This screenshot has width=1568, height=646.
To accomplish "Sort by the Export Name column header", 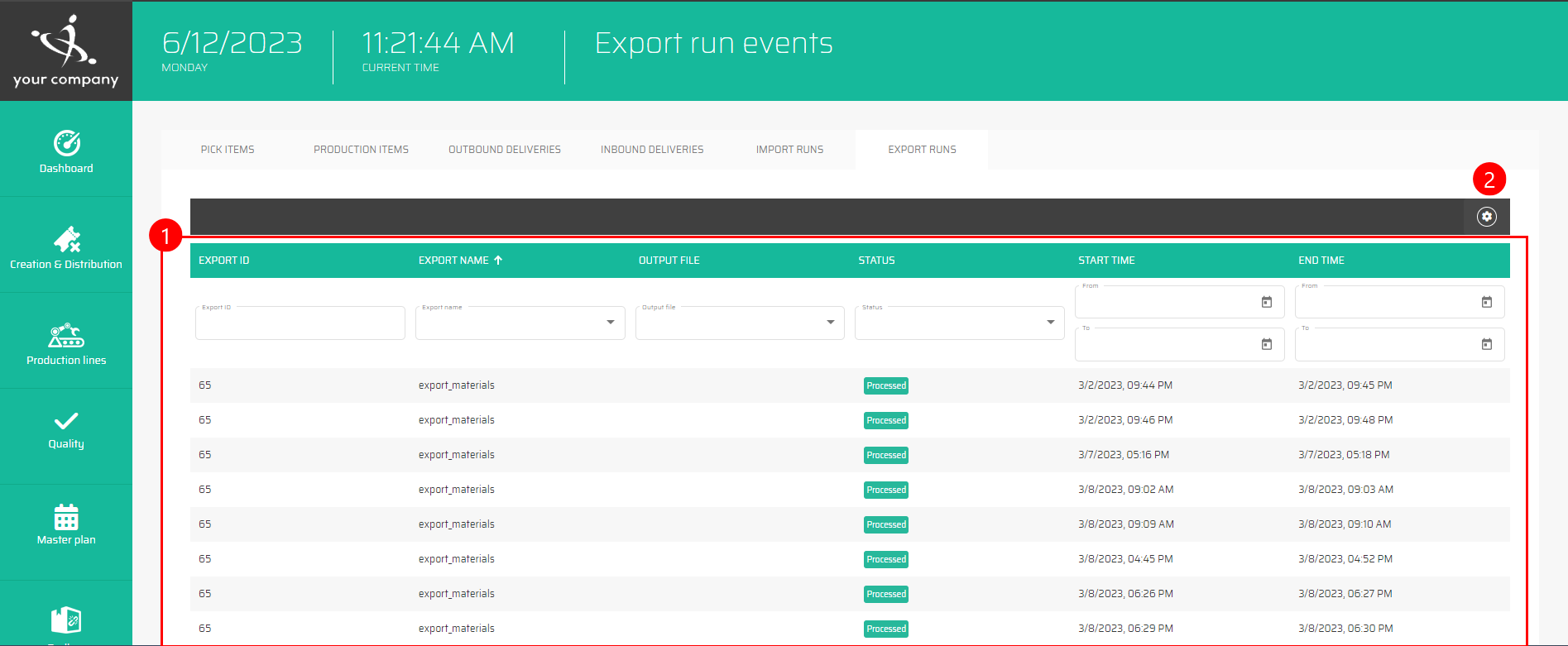I will tap(453, 261).
